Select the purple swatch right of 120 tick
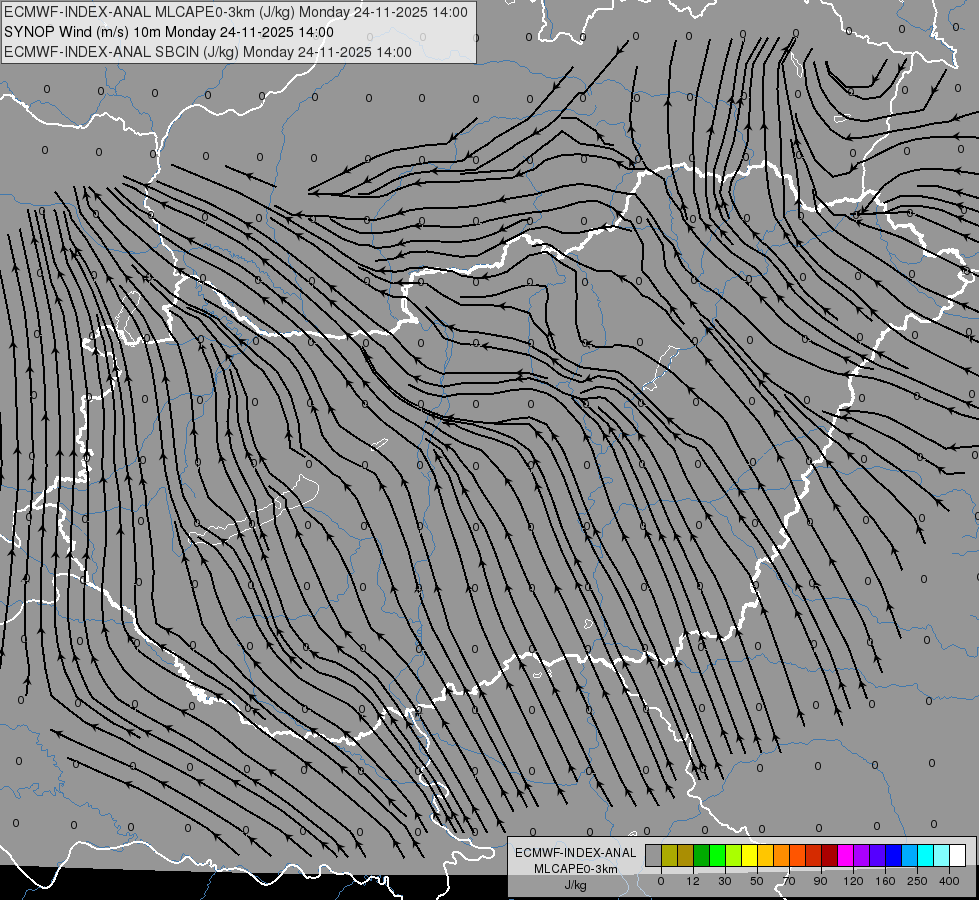This screenshot has height=900, width=979. click(x=862, y=856)
